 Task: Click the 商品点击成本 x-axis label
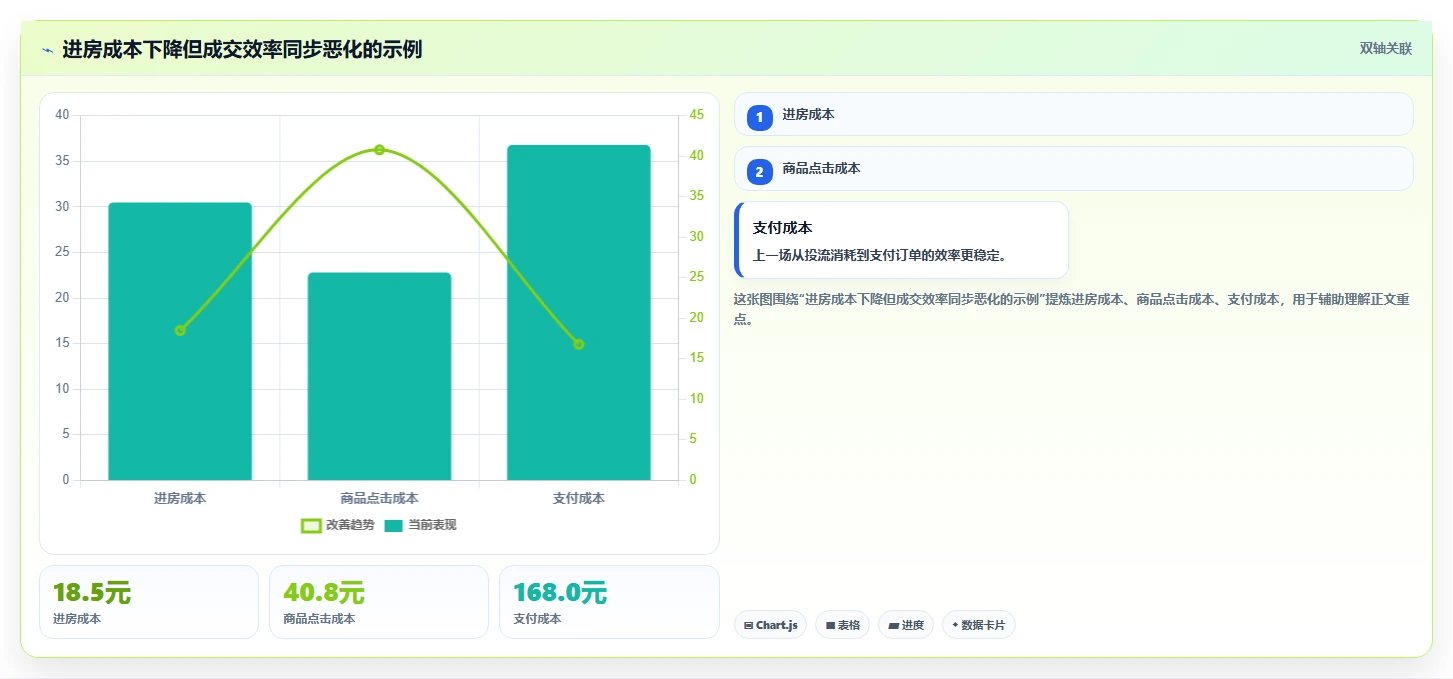click(x=379, y=498)
